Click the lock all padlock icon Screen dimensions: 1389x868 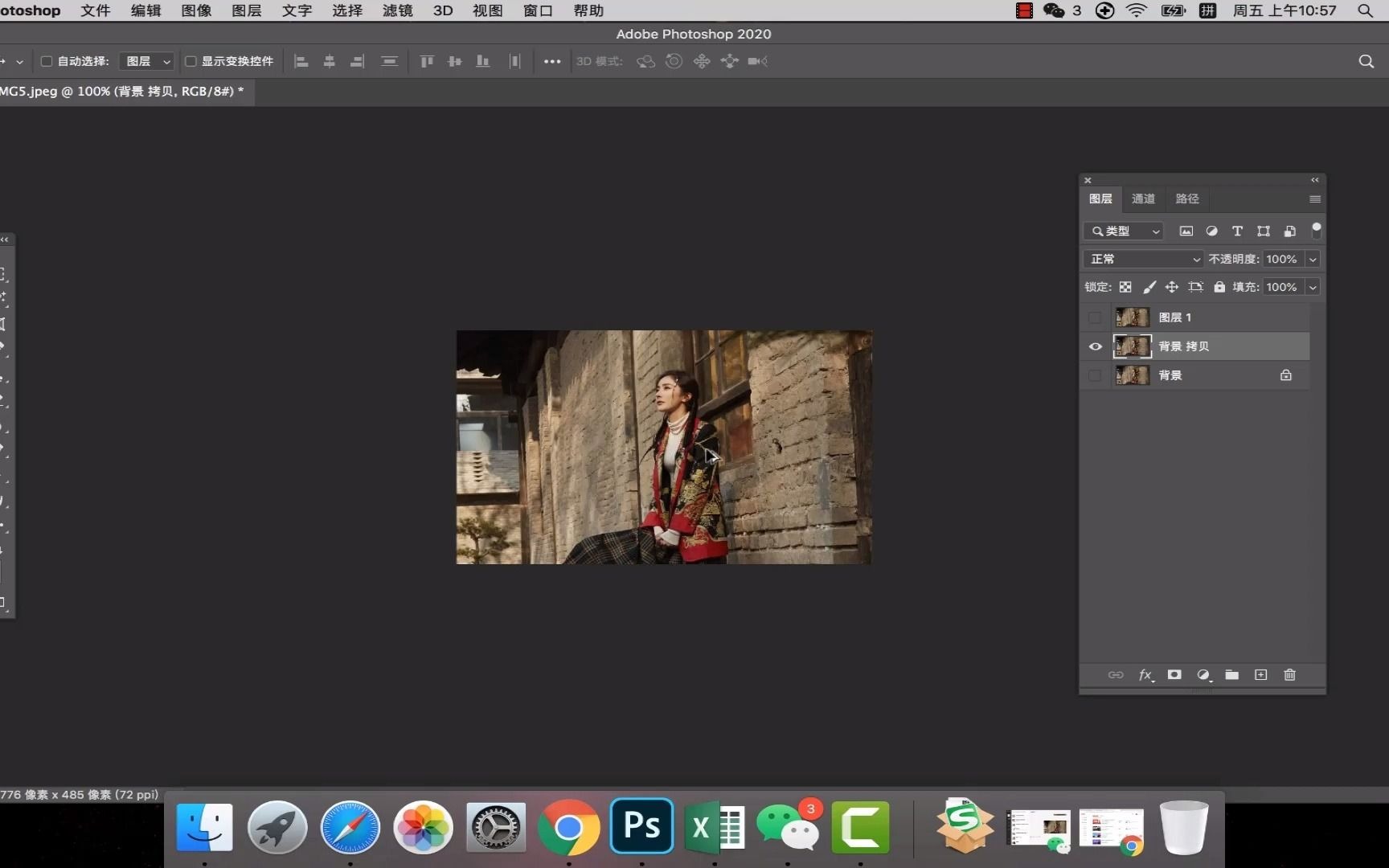(1219, 287)
